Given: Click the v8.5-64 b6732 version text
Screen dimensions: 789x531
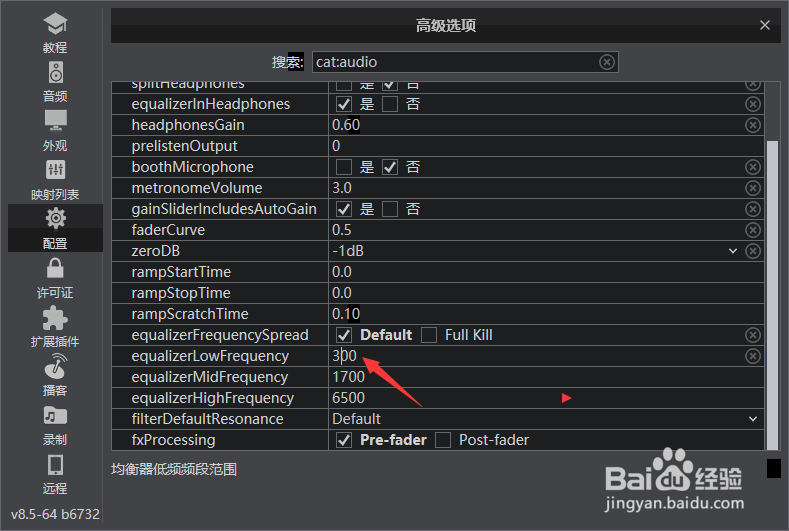Looking at the screenshot, I should pos(55,514).
